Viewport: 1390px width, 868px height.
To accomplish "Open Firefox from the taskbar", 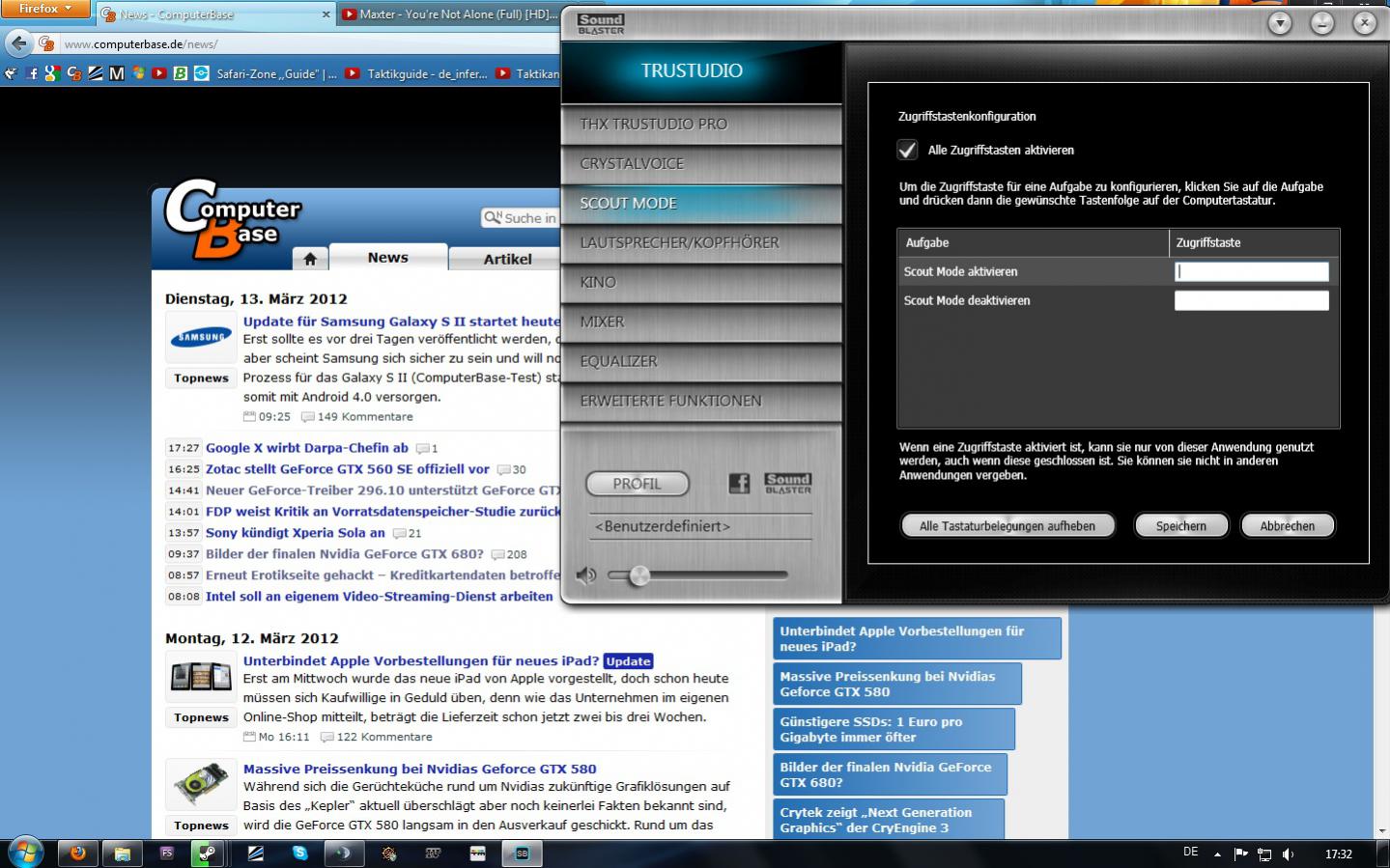I will point(78,853).
